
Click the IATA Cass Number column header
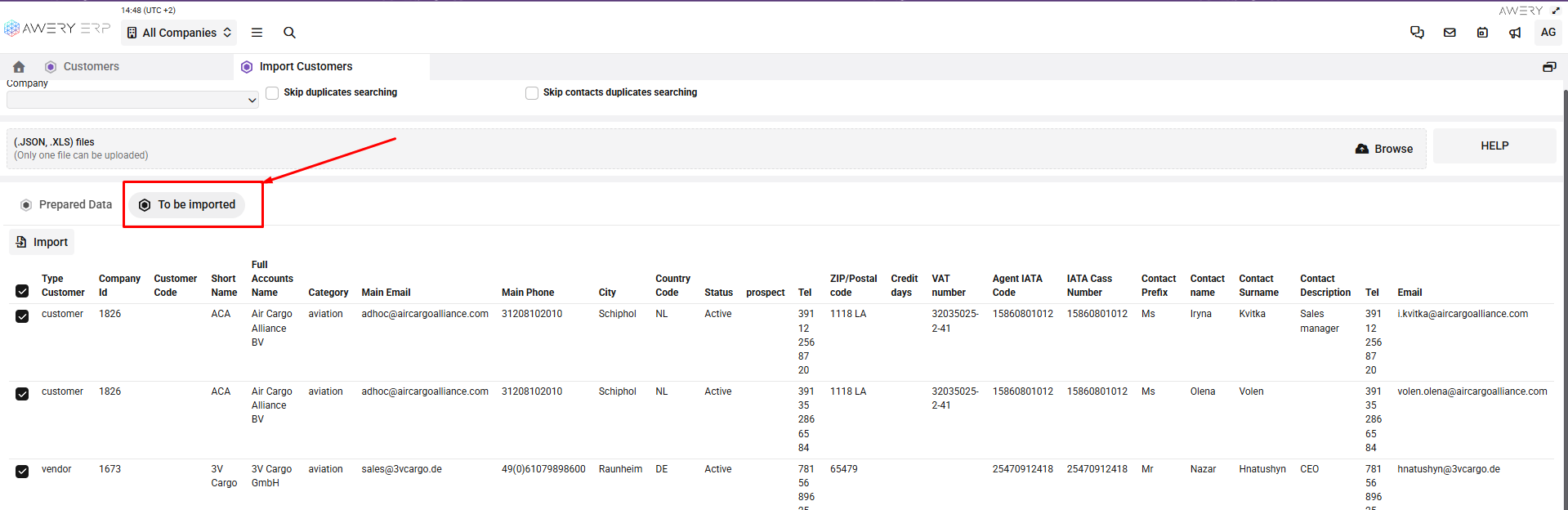pos(1089,285)
